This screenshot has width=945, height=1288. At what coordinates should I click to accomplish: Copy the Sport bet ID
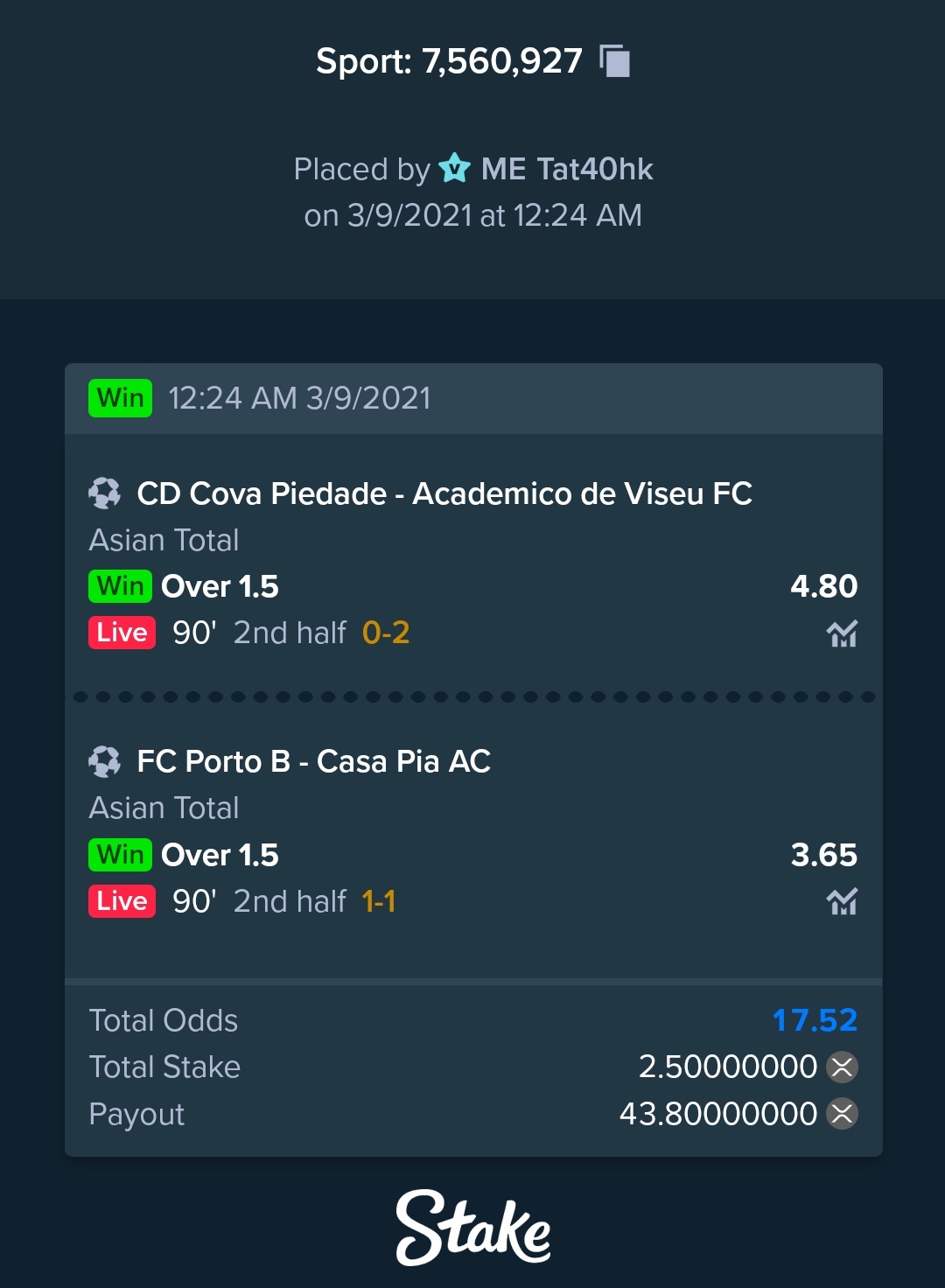tap(614, 61)
